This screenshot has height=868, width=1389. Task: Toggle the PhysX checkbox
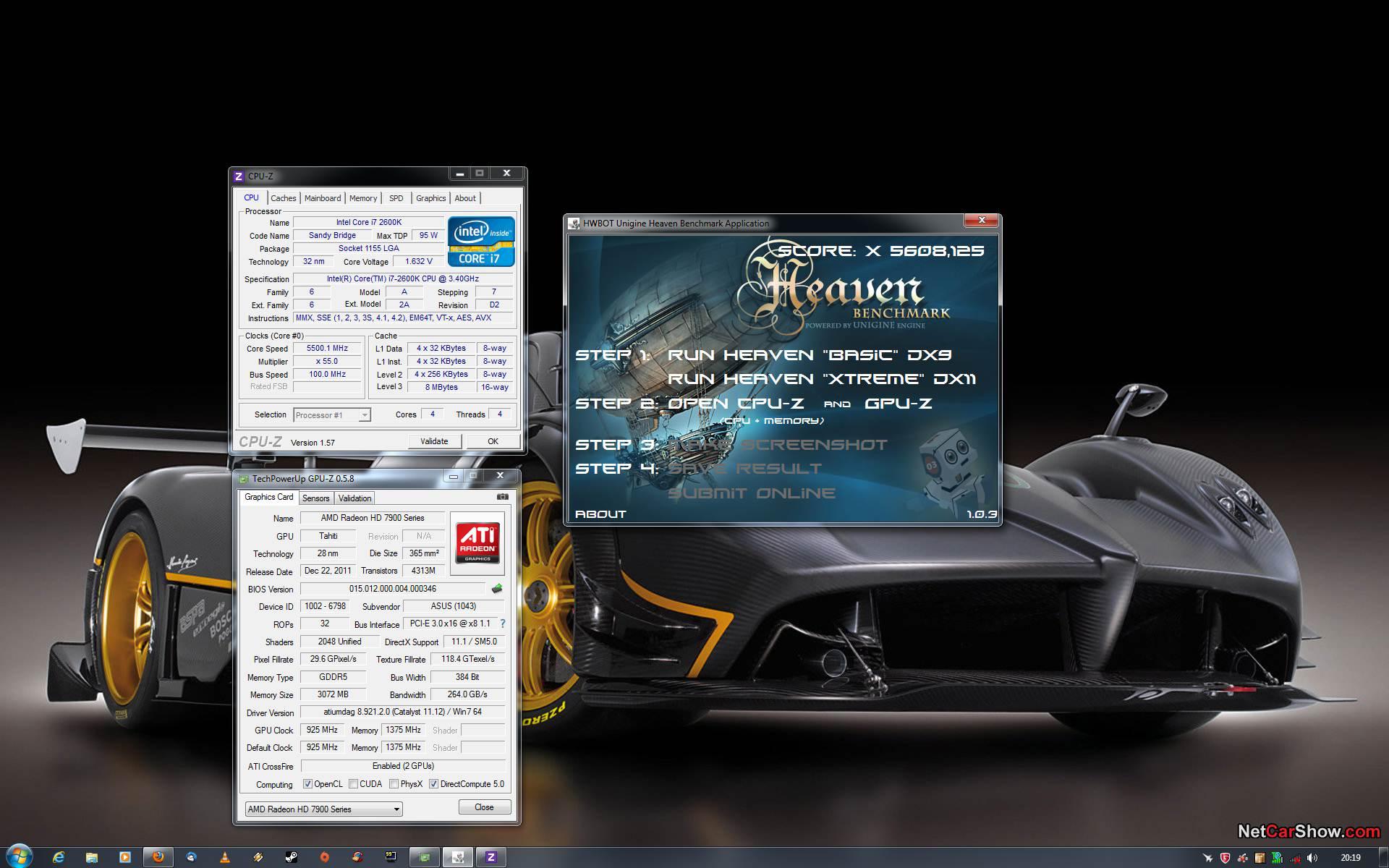tap(394, 784)
